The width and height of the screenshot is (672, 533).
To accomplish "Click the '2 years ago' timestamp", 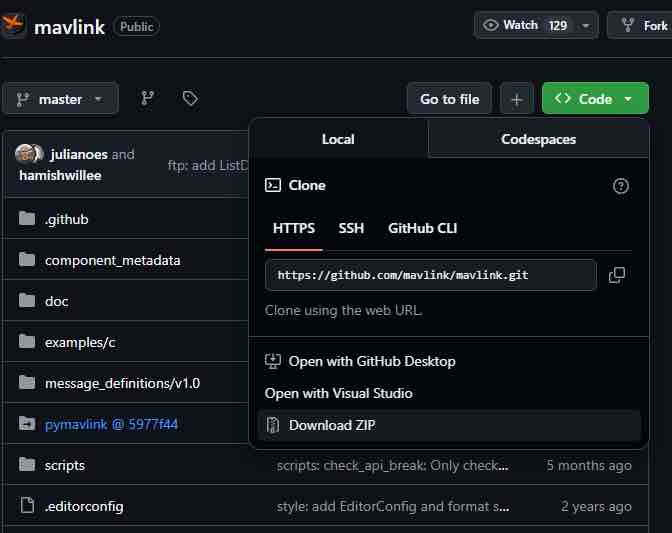I will (x=596, y=506).
